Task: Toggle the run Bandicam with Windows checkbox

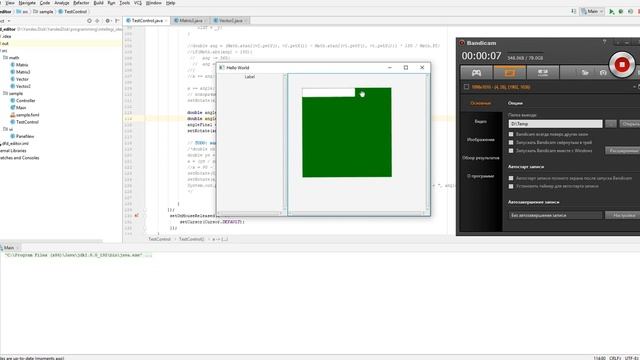Action: tap(511, 151)
